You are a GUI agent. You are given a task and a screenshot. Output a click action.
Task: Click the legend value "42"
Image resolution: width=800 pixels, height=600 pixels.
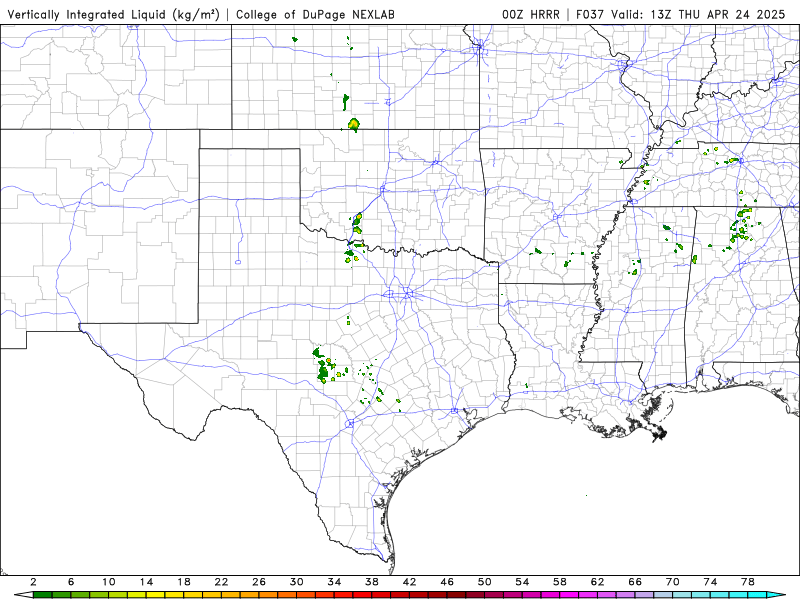409,582
